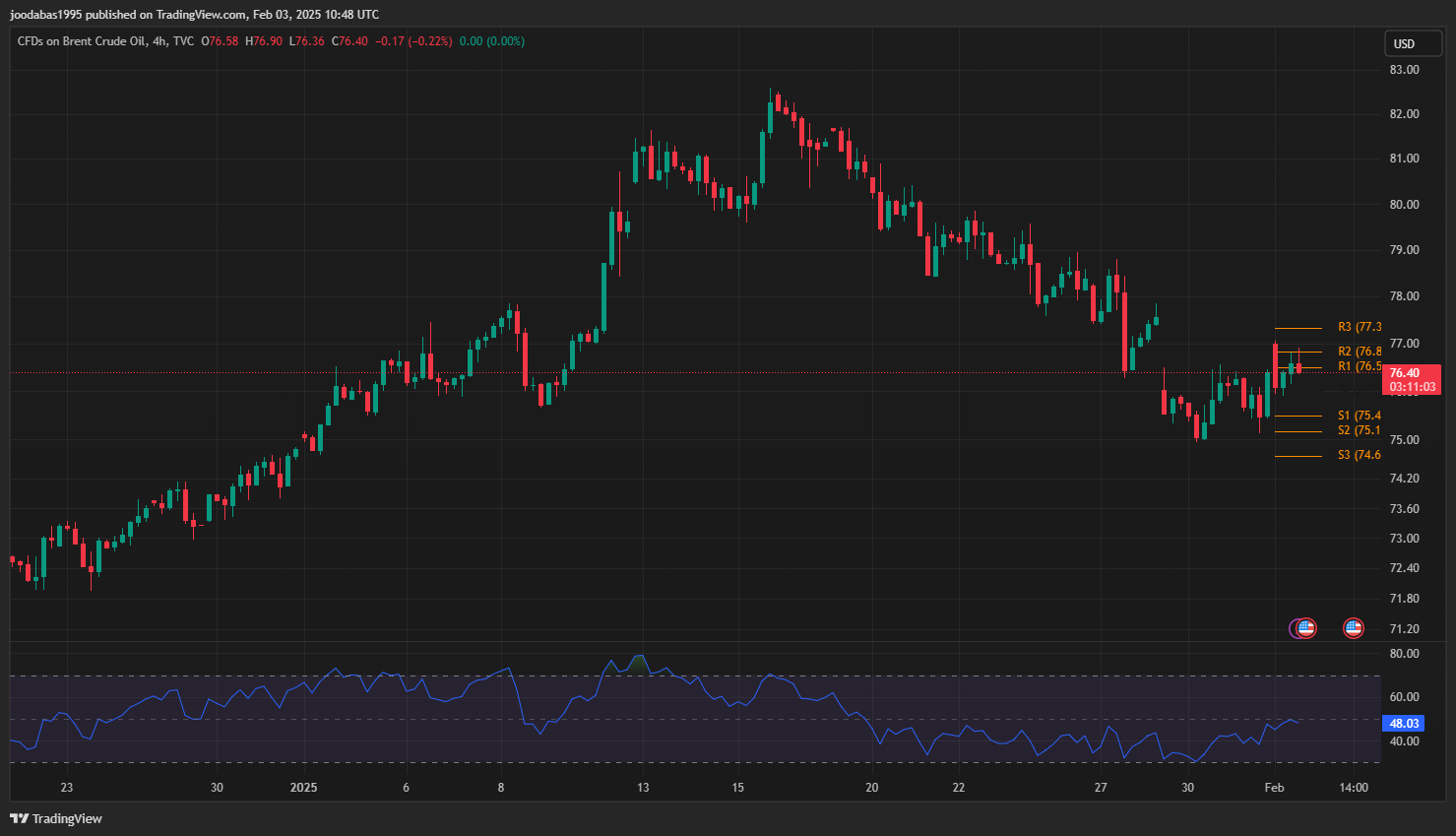Click the 2025 year label on time axis
The image size is (1456, 836).
303,788
